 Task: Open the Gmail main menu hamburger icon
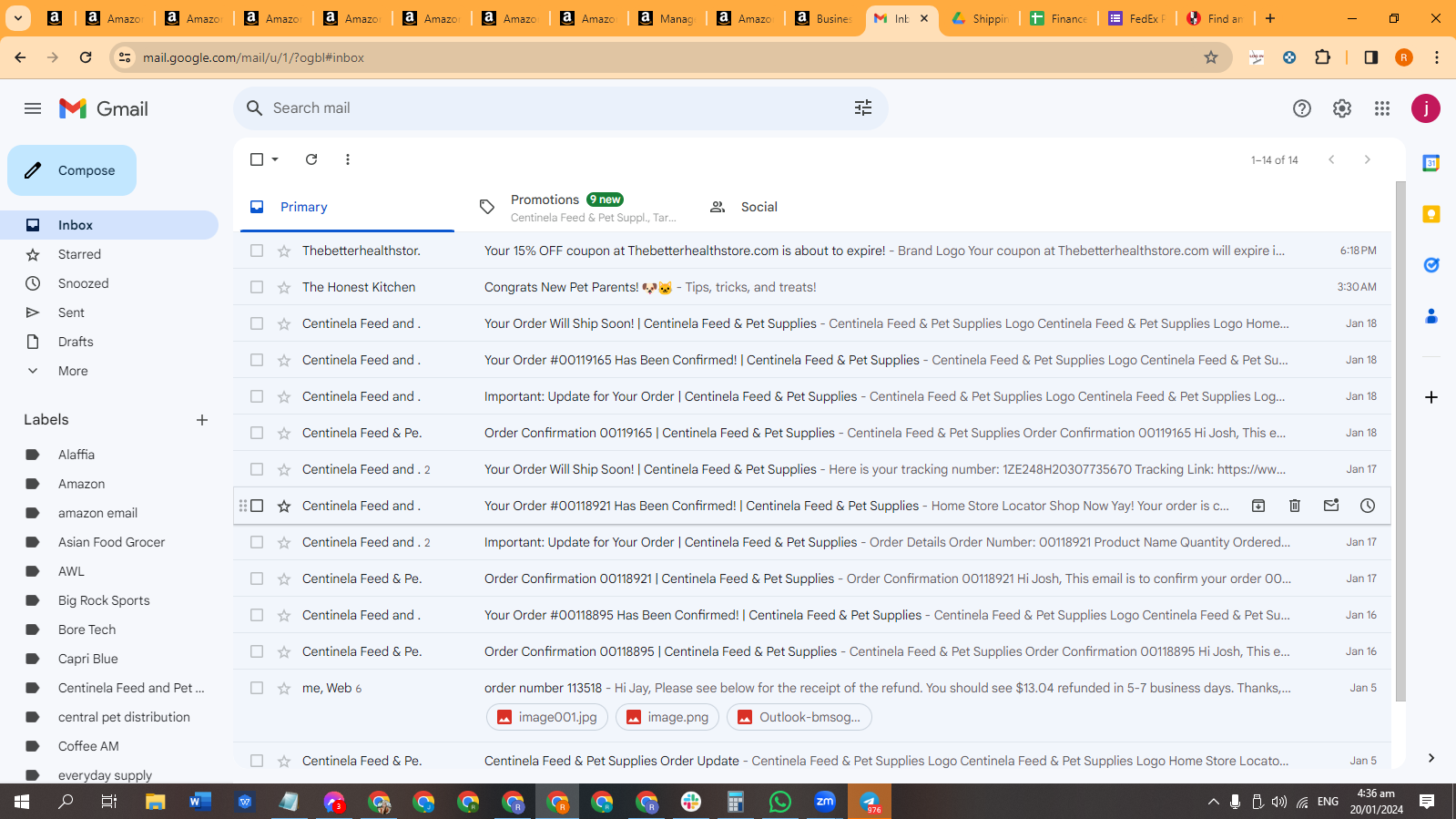(33, 108)
